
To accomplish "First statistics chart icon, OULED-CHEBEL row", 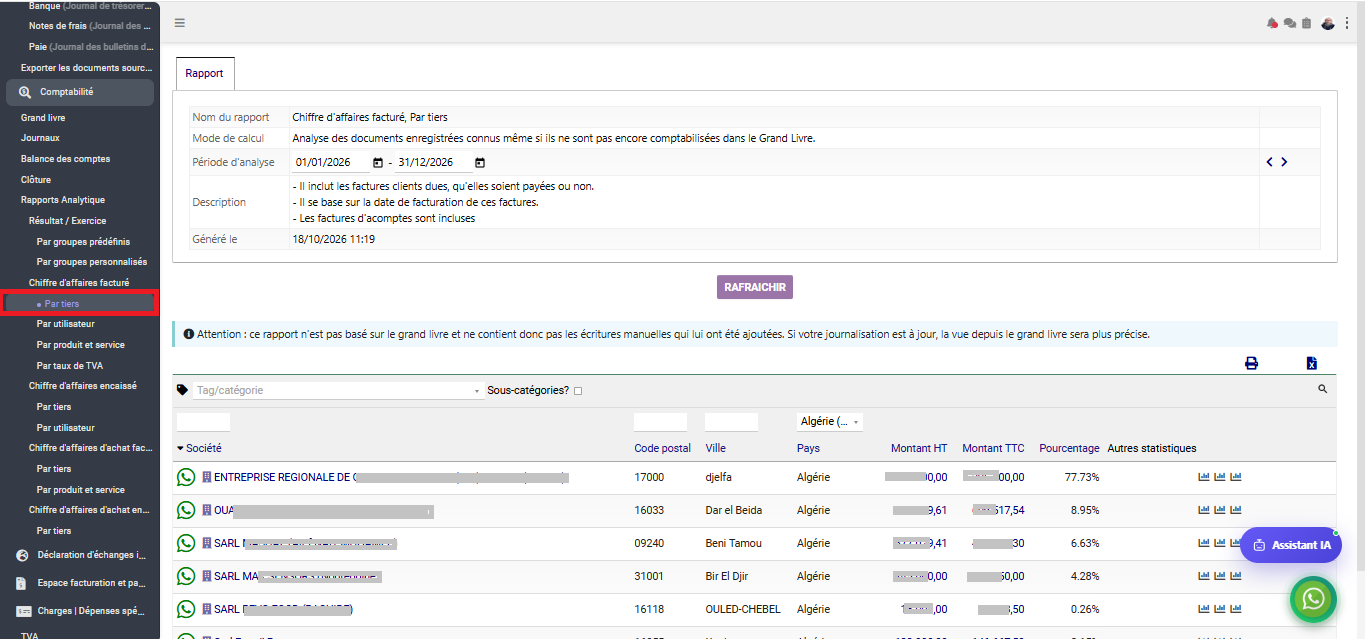I will click(x=1204, y=609).
